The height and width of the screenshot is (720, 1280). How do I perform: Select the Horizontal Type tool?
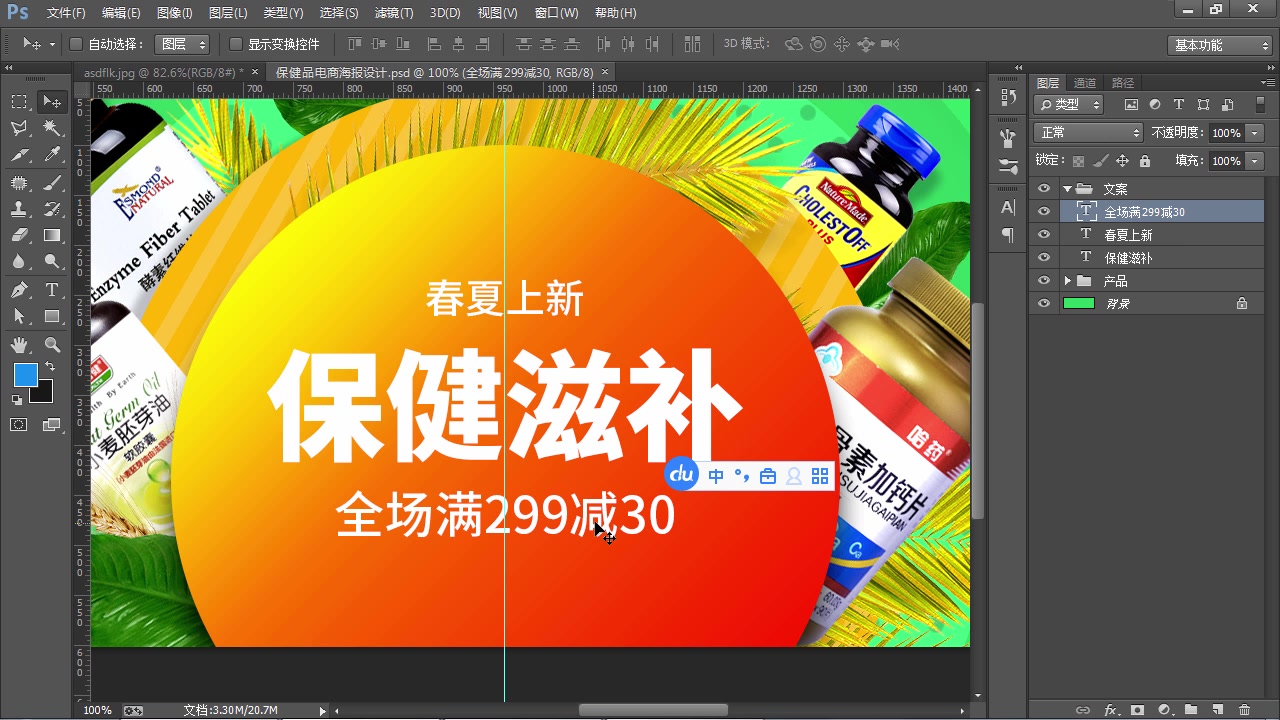pos(52,289)
